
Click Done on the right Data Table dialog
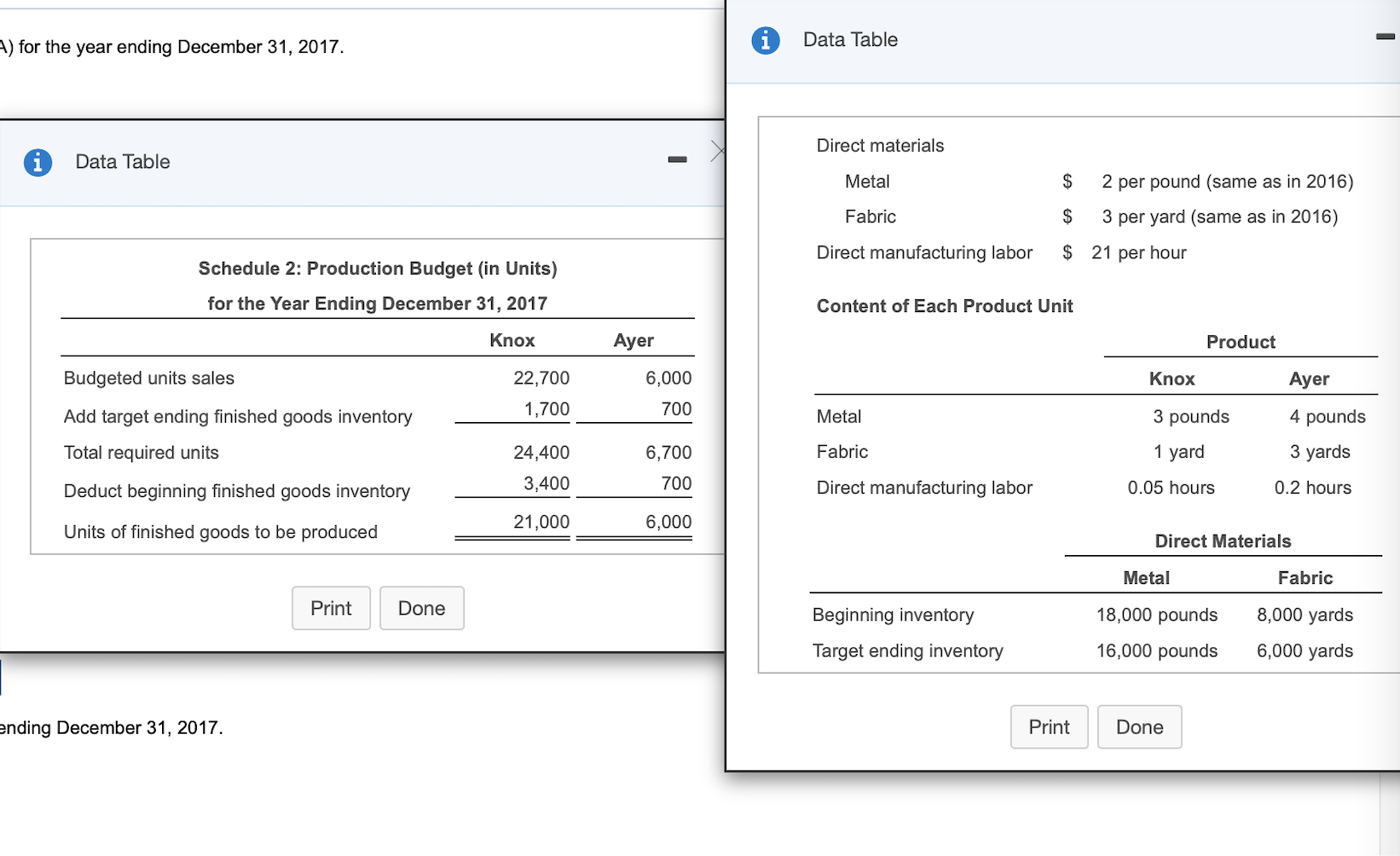tap(1139, 726)
